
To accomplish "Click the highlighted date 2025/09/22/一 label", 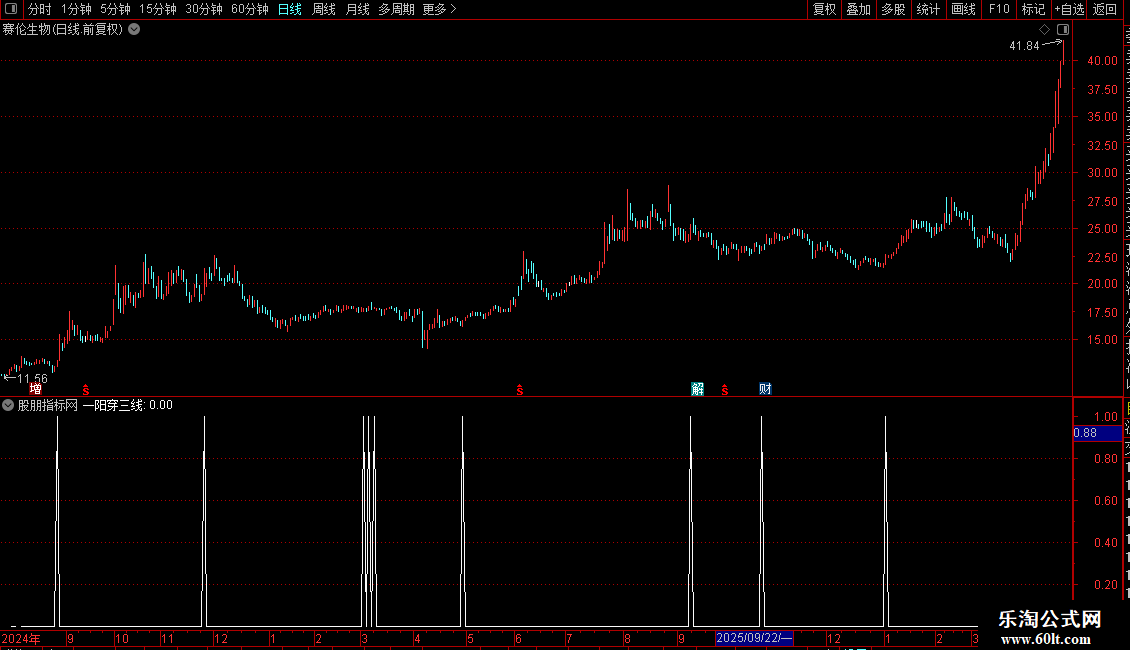I will click(x=755, y=638).
